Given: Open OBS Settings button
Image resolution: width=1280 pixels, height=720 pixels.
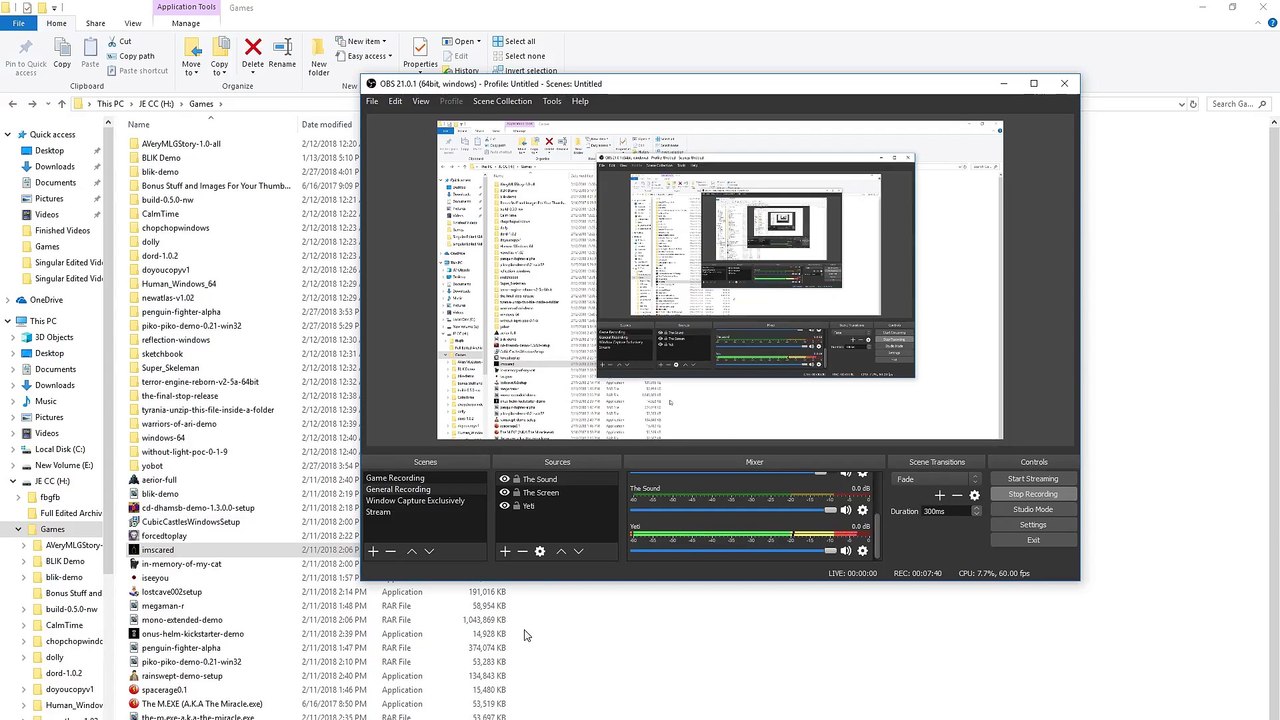Looking at the screenshot, I should pos(1033,525).
